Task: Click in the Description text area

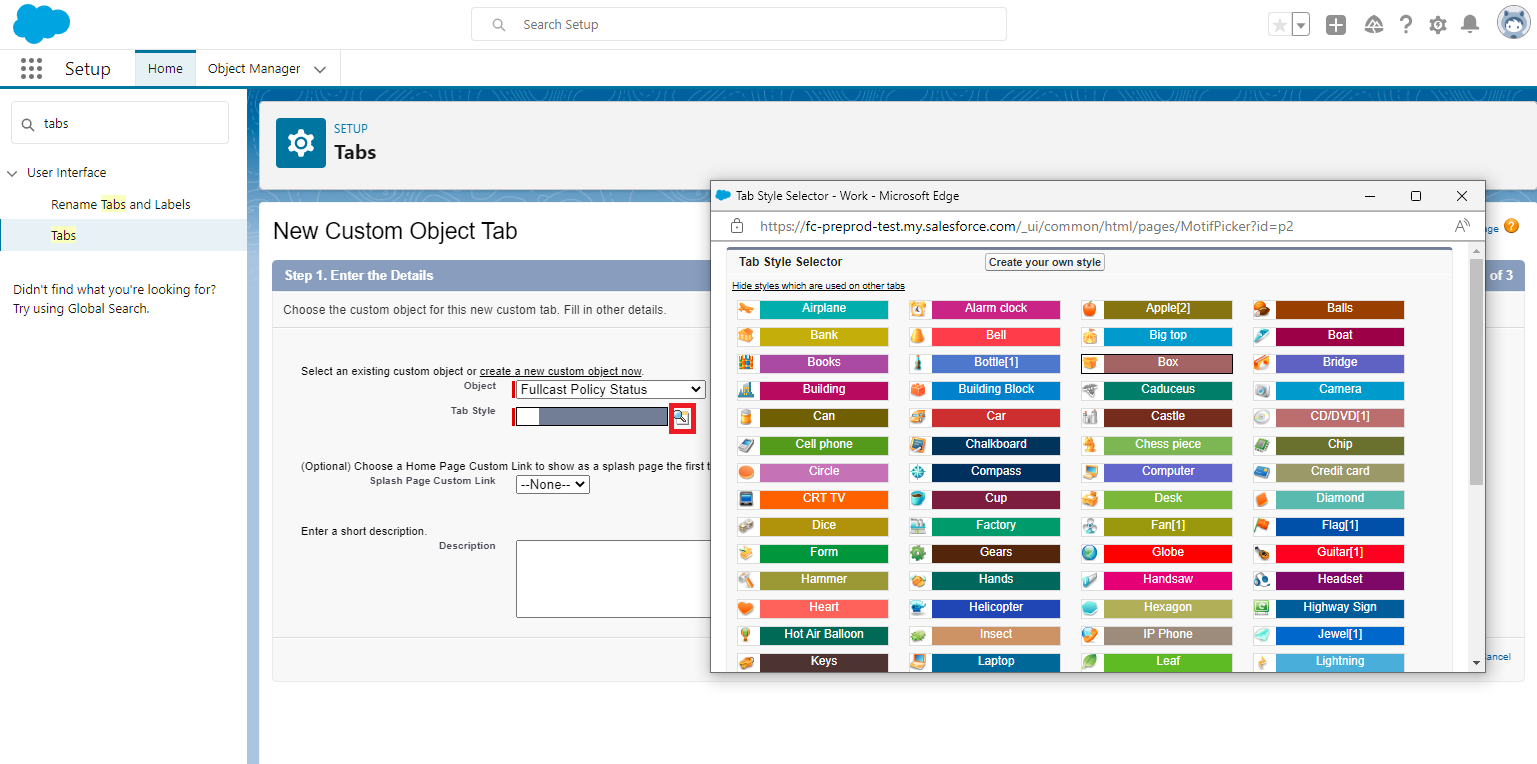Action: [613, 579]
